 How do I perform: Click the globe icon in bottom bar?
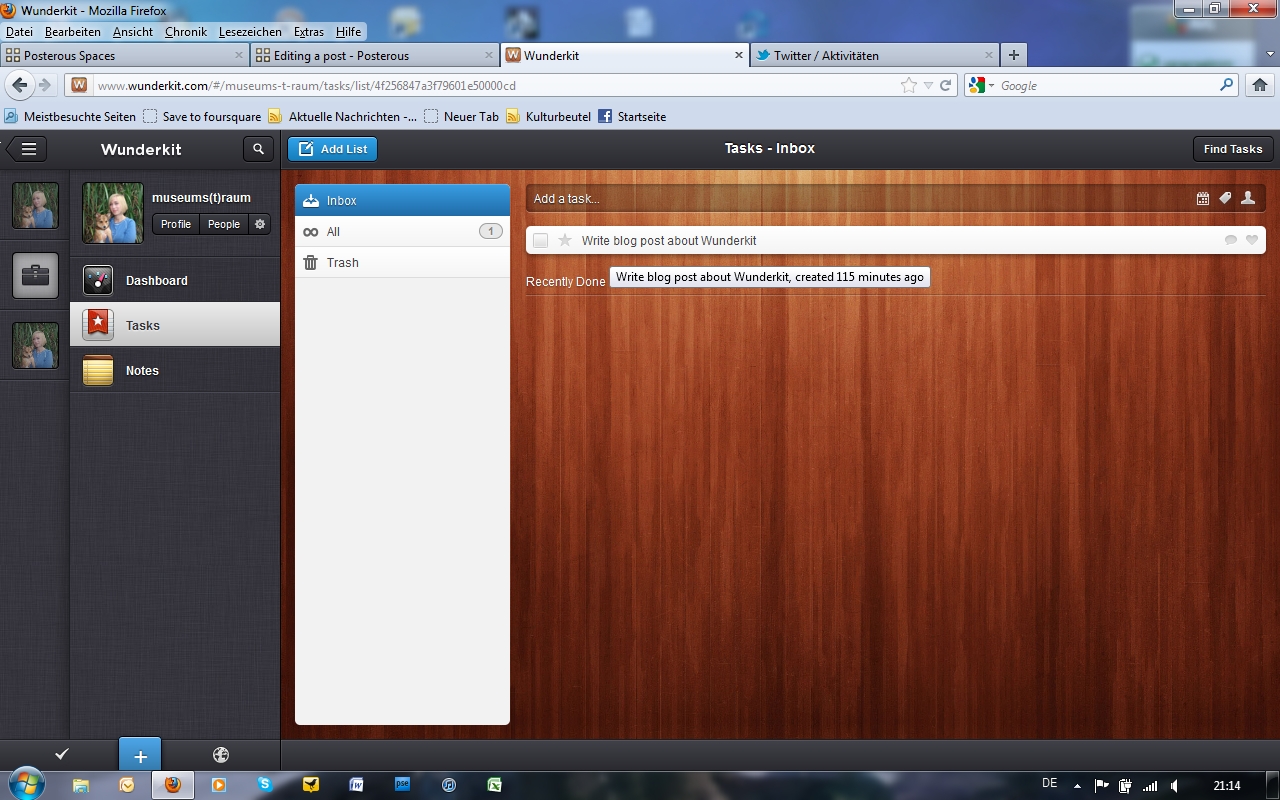pos(221,755)
